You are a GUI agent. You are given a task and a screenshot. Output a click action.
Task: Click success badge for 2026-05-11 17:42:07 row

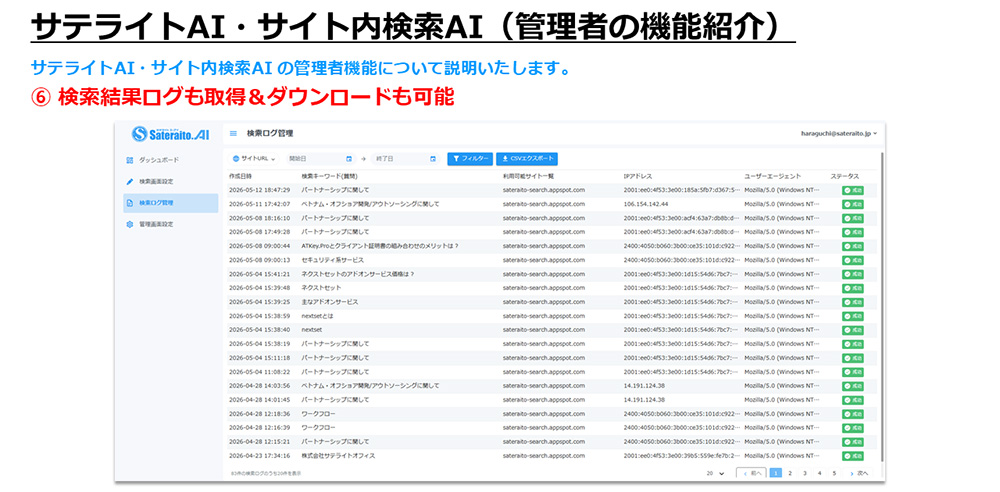tap(853, 204)
